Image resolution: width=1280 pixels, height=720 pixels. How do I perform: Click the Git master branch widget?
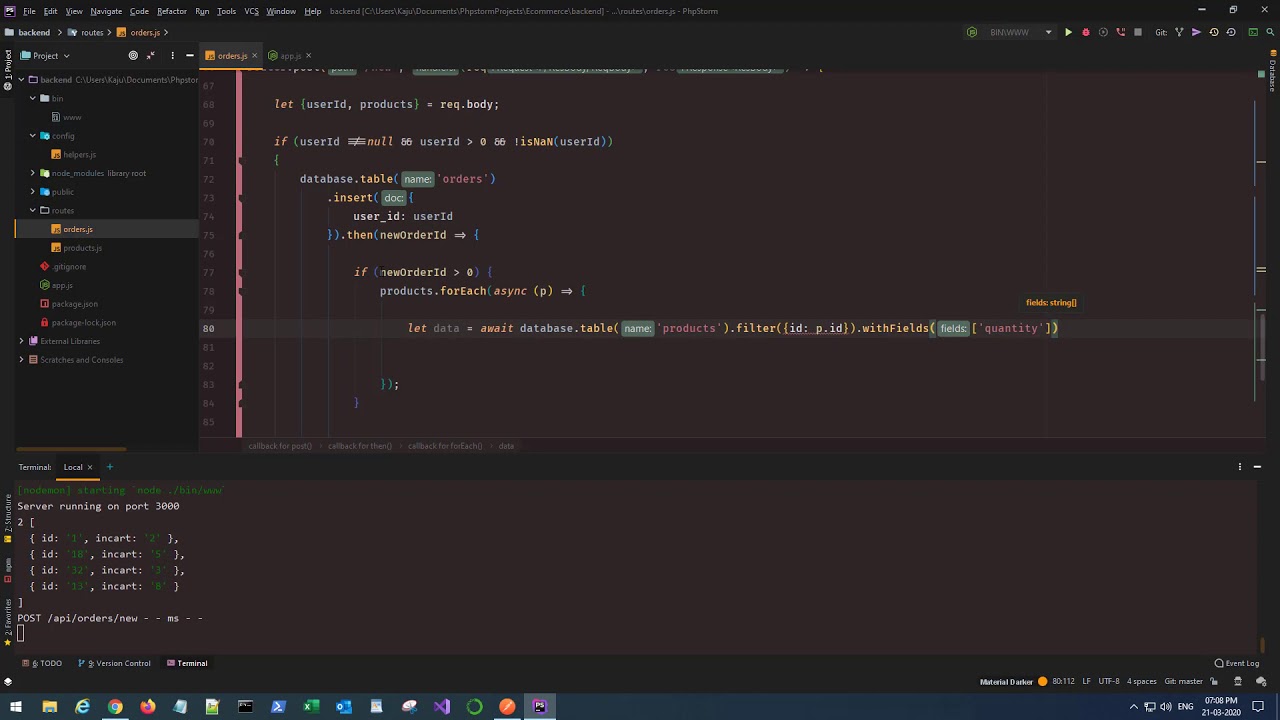[x=1184, y=682]
